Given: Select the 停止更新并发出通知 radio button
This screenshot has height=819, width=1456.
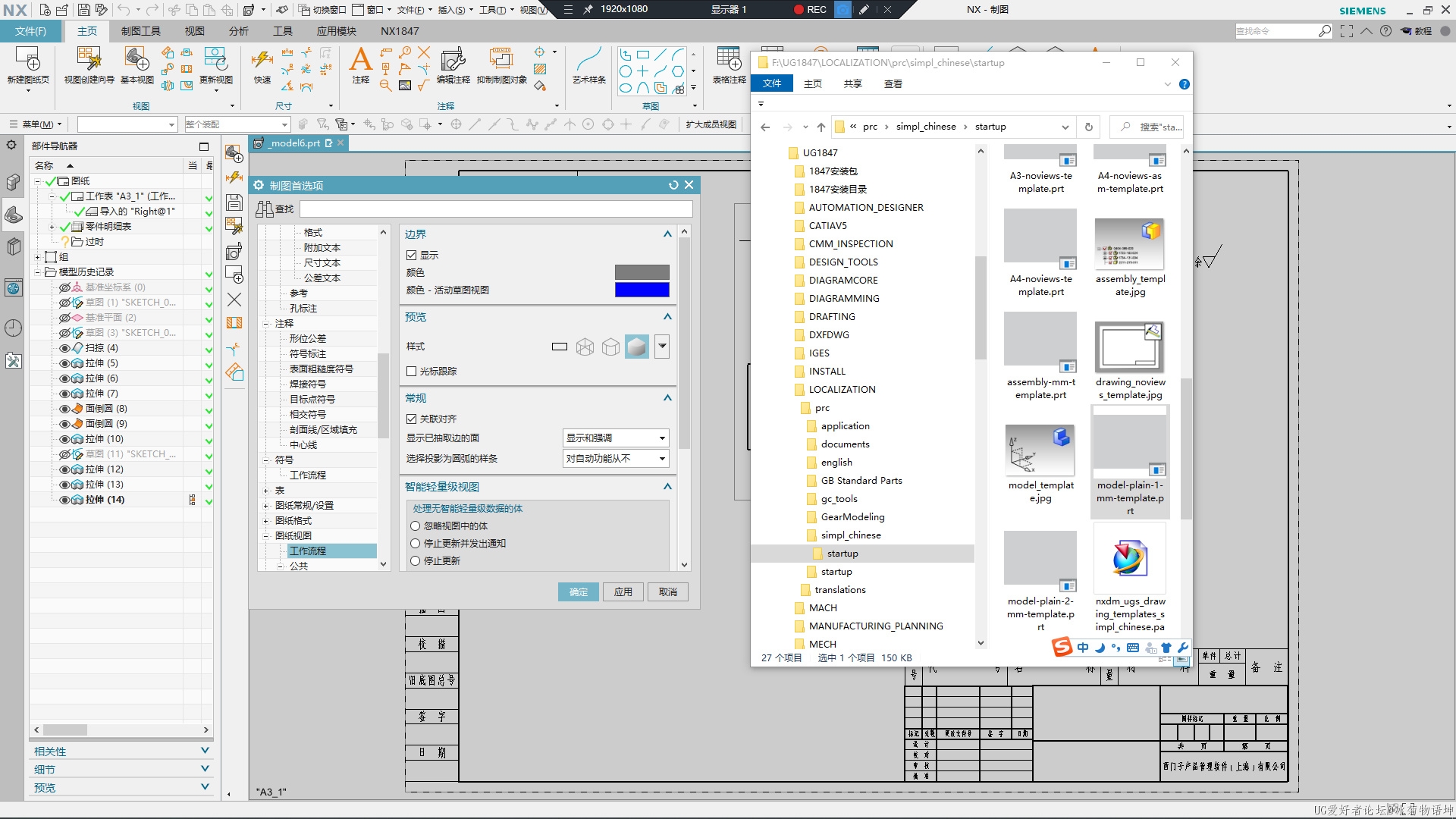Looking at the screenshot, I should pyautogui.click(x=415, y=544).
